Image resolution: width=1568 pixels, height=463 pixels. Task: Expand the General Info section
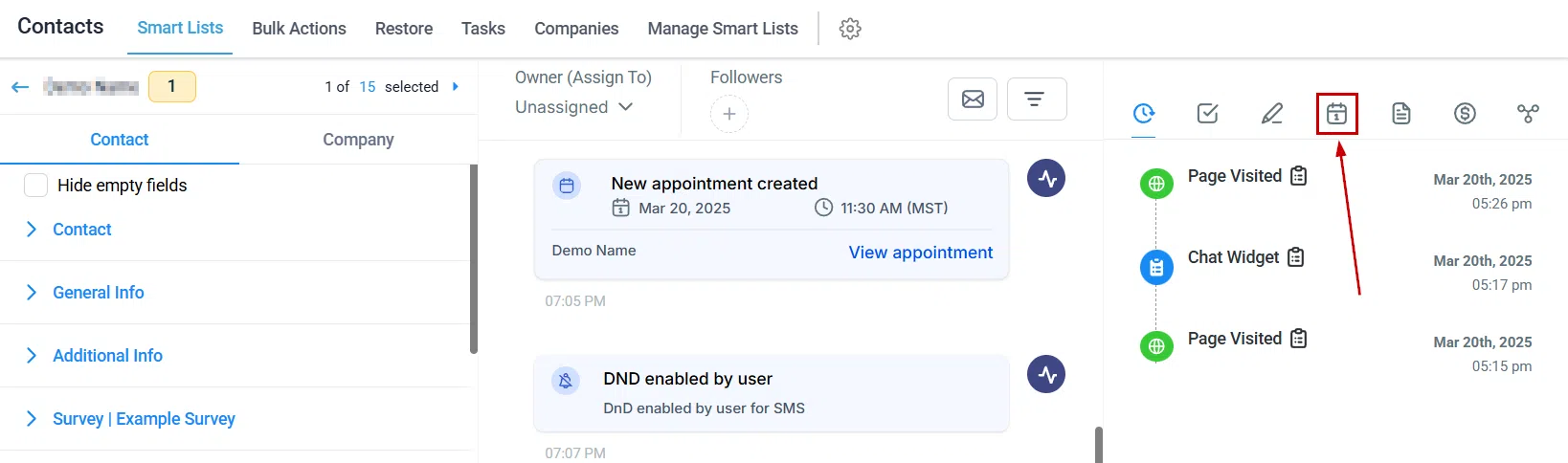(x=237, y=293)
